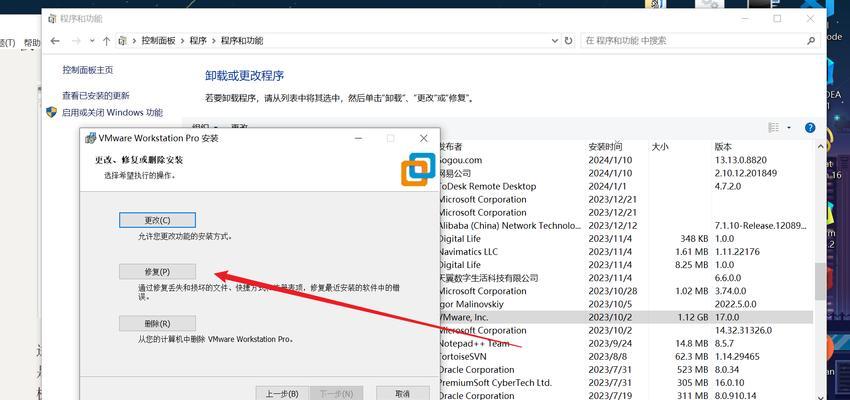Sort by 版本 column header
Image resolution: width=850 pixels, height=400 pixels.
pos(723,147)
